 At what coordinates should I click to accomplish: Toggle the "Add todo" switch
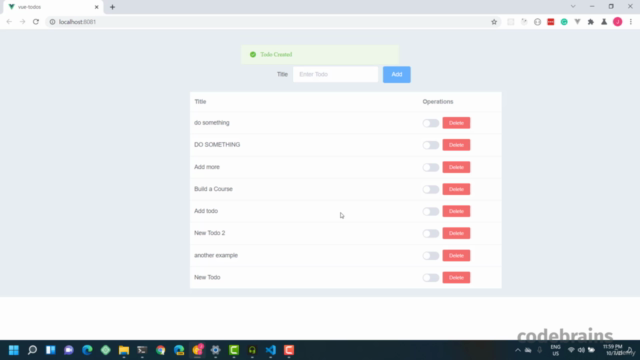click(431, 211)
